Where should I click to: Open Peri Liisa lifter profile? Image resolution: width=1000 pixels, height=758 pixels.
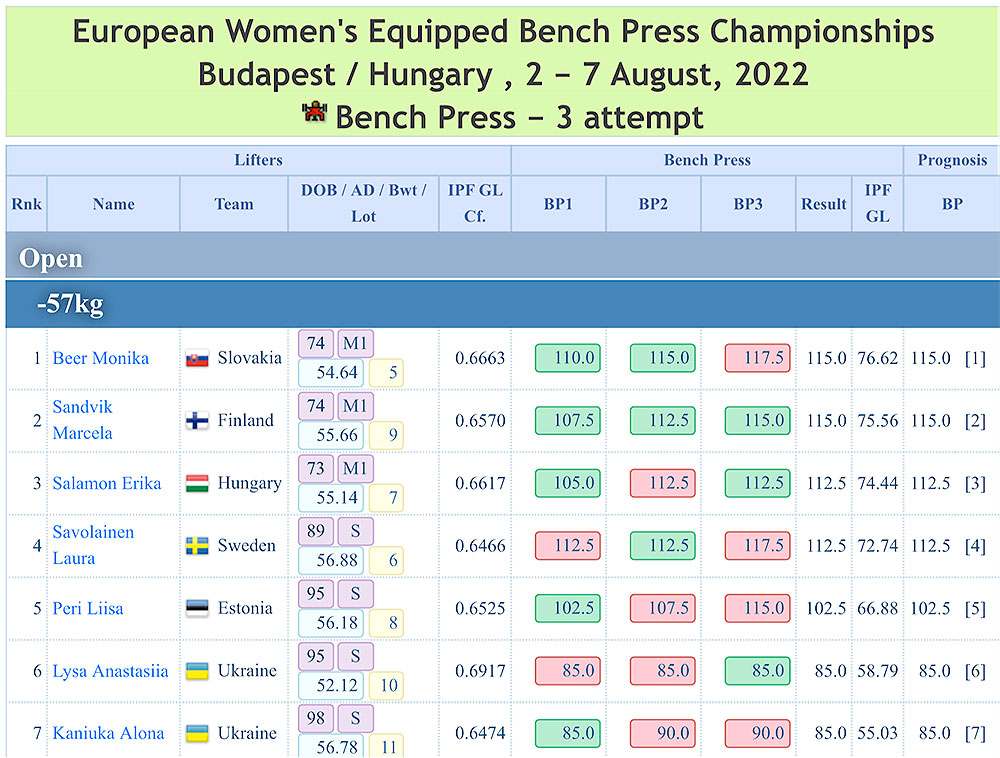(x=88, y=608)
